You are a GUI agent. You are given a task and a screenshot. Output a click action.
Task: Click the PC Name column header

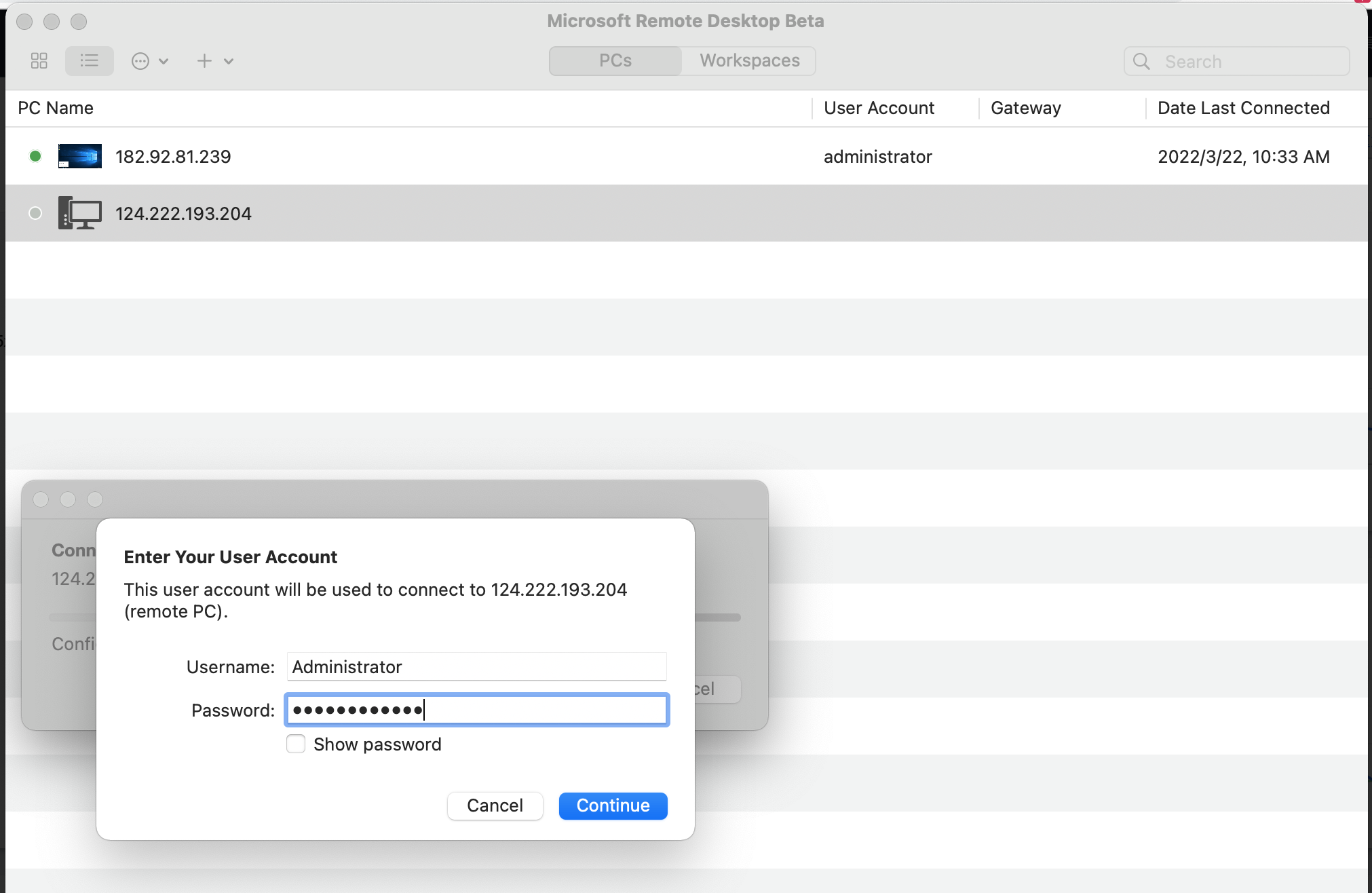click(x=56, y=108)
